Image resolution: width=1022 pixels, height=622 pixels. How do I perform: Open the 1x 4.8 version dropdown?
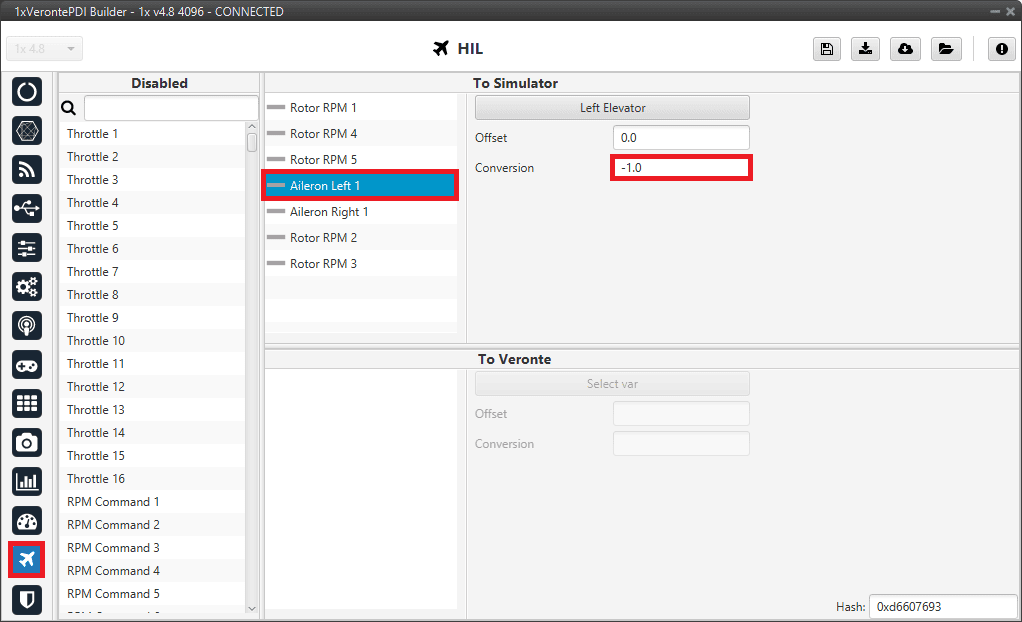coord(45,49)
